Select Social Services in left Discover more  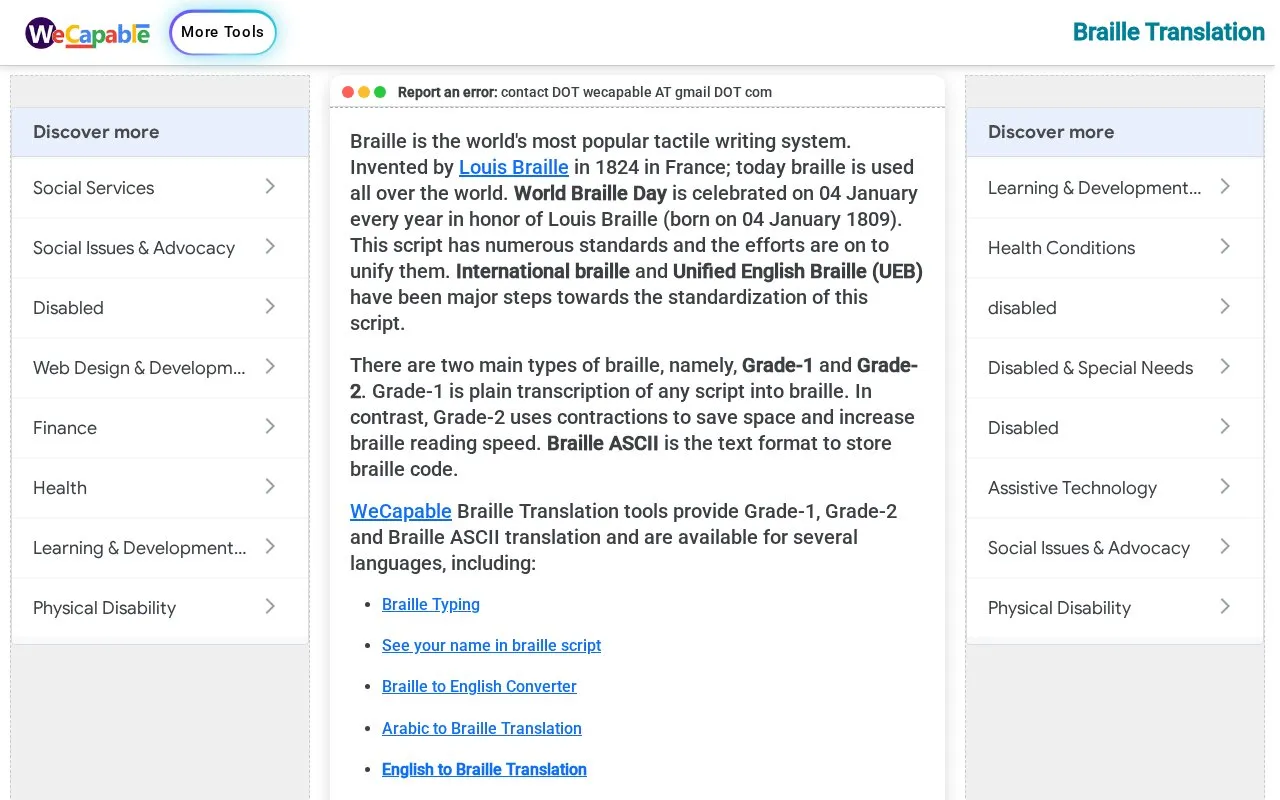160,187
